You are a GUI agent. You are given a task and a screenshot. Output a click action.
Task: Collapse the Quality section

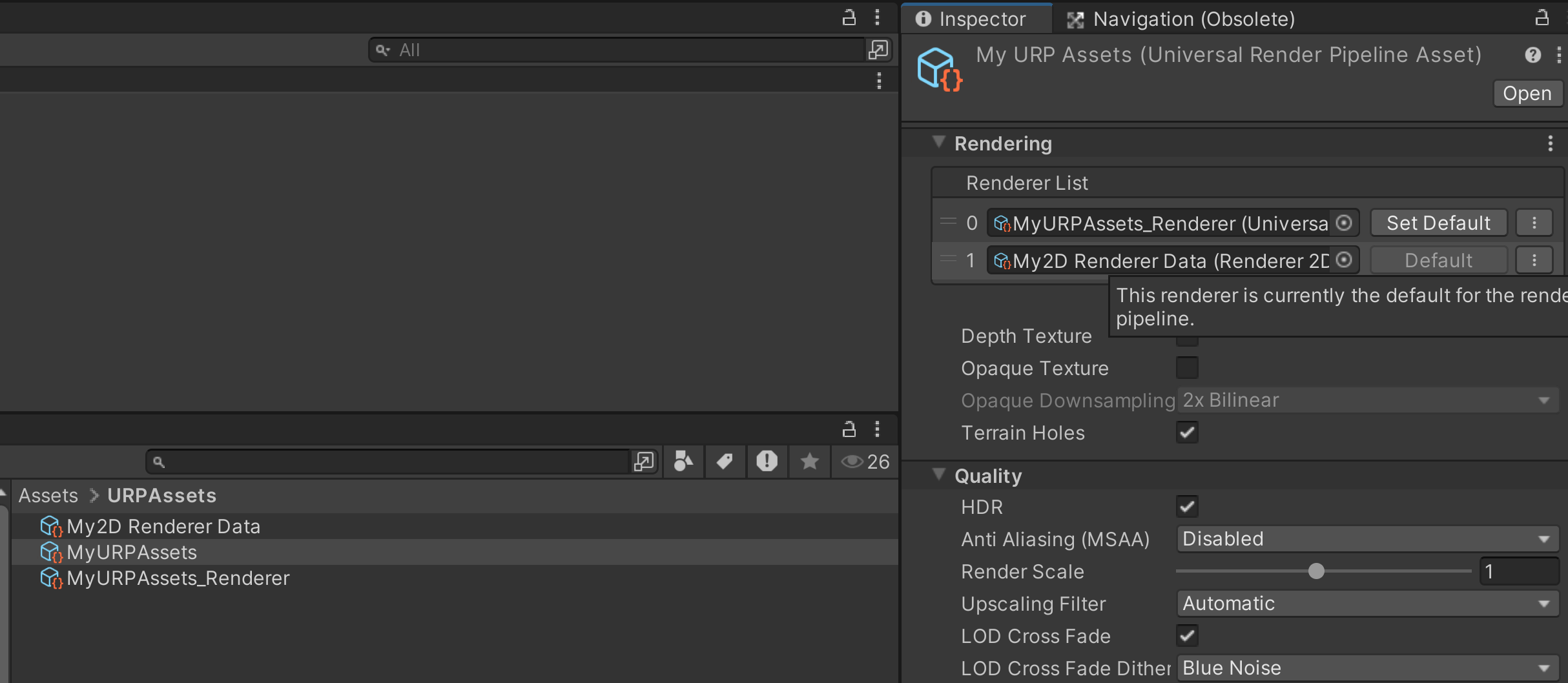[939, 474]
